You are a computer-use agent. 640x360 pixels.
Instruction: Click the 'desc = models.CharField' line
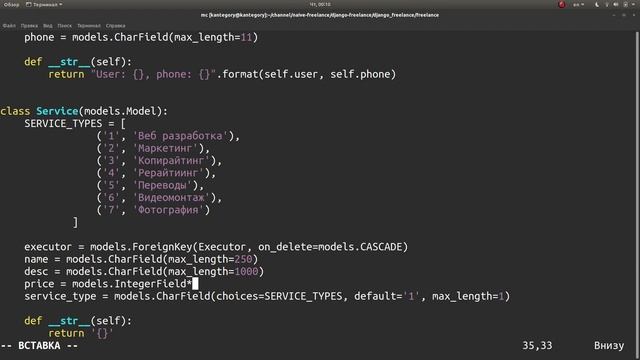[144, 271]
